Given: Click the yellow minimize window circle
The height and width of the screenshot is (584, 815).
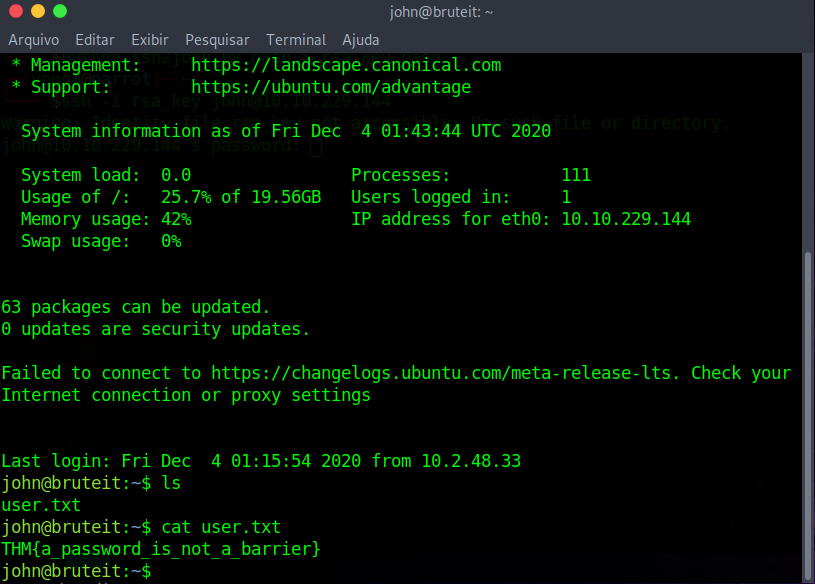Looking at the screenshot, I should (x=38, y=11).
